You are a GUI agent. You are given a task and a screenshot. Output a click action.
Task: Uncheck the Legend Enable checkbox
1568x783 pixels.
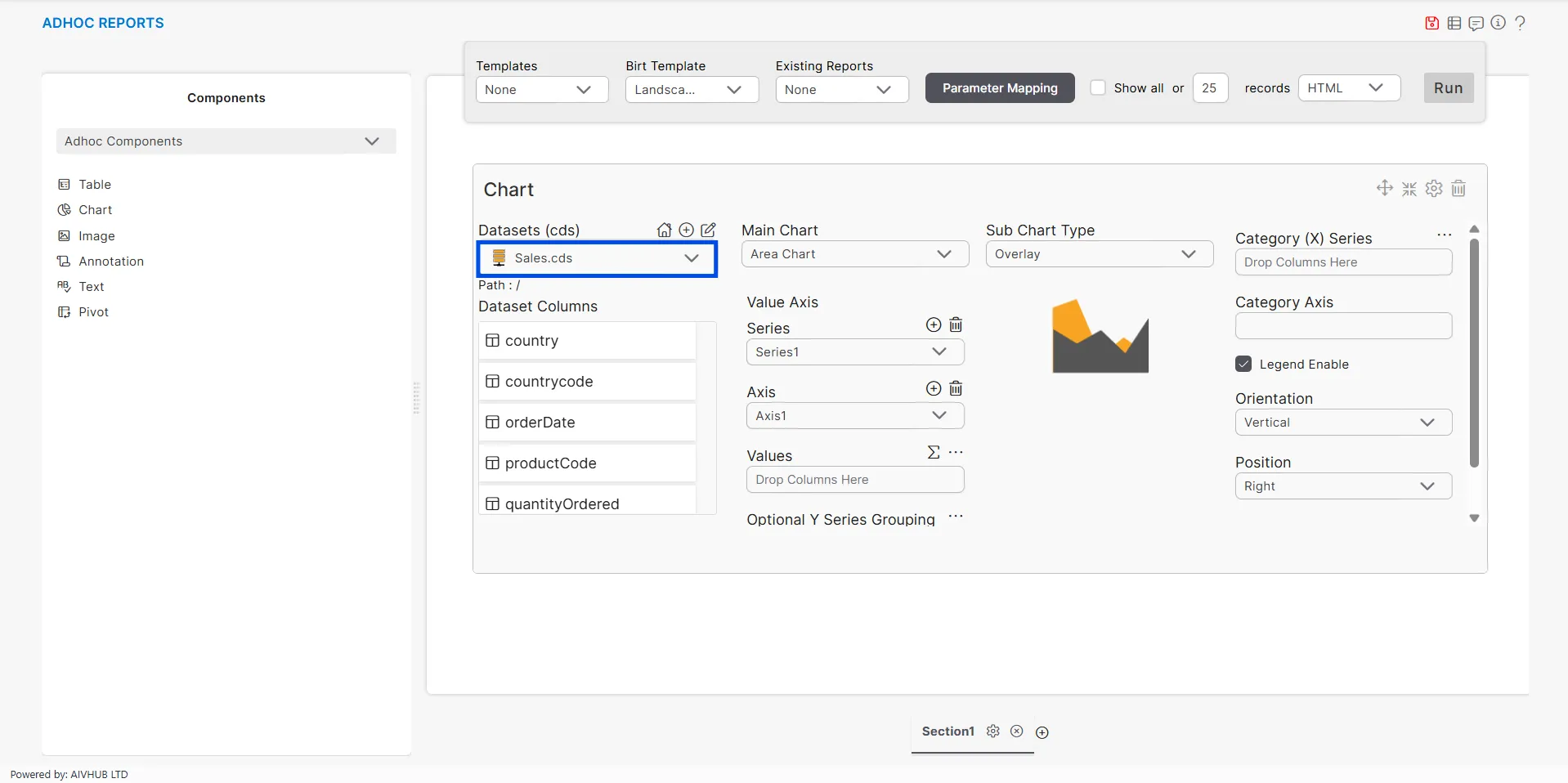[x=1243, y=365]
